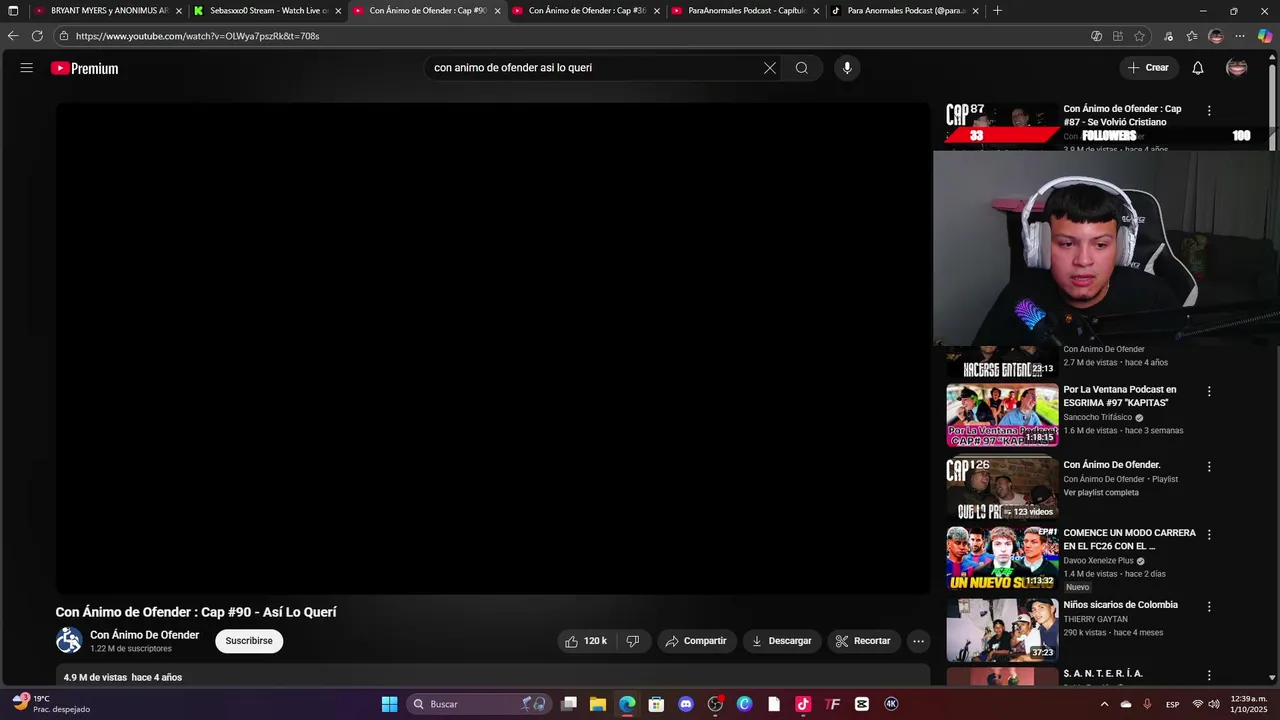This screenshot has height=720, width=1280.
Task: Open Davoo Xeneize Plus channel name
Action: coord(1098,561)
